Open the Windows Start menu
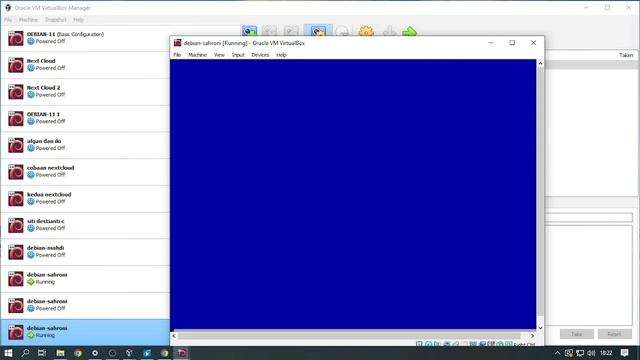 [x=8, y=353]
